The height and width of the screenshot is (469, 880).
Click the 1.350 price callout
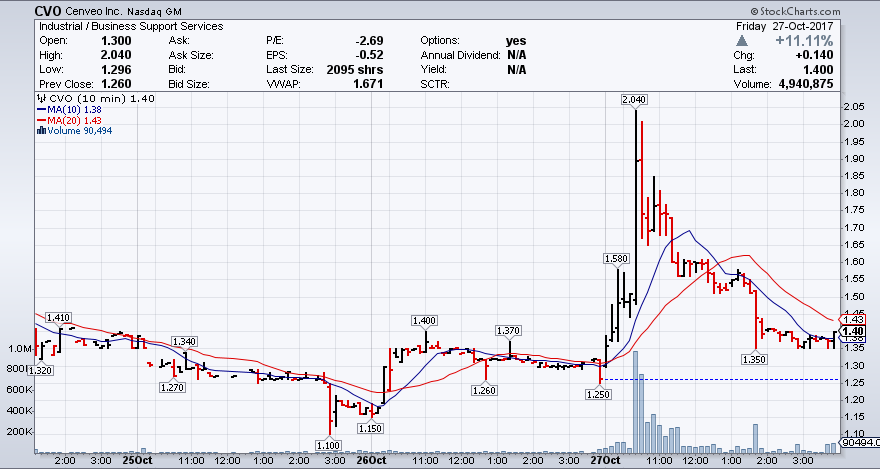[x=754, y=358]
